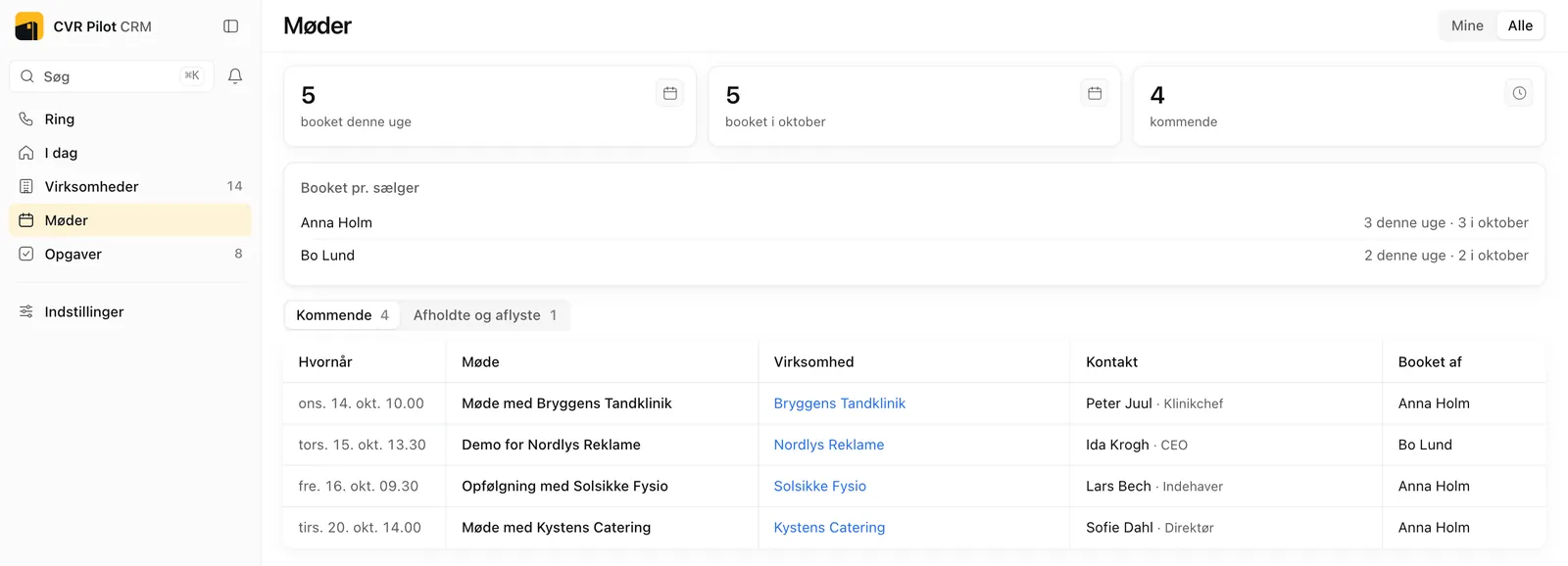Image resolution: width=1568 pixels, height=566 pixels.
Task: Click the calendar icon on 'booket i oktober' card
Action: [1095, 93]
